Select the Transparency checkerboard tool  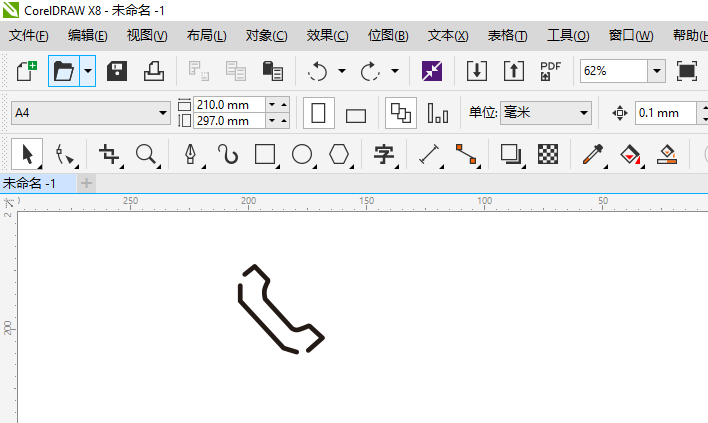(548, 154)
